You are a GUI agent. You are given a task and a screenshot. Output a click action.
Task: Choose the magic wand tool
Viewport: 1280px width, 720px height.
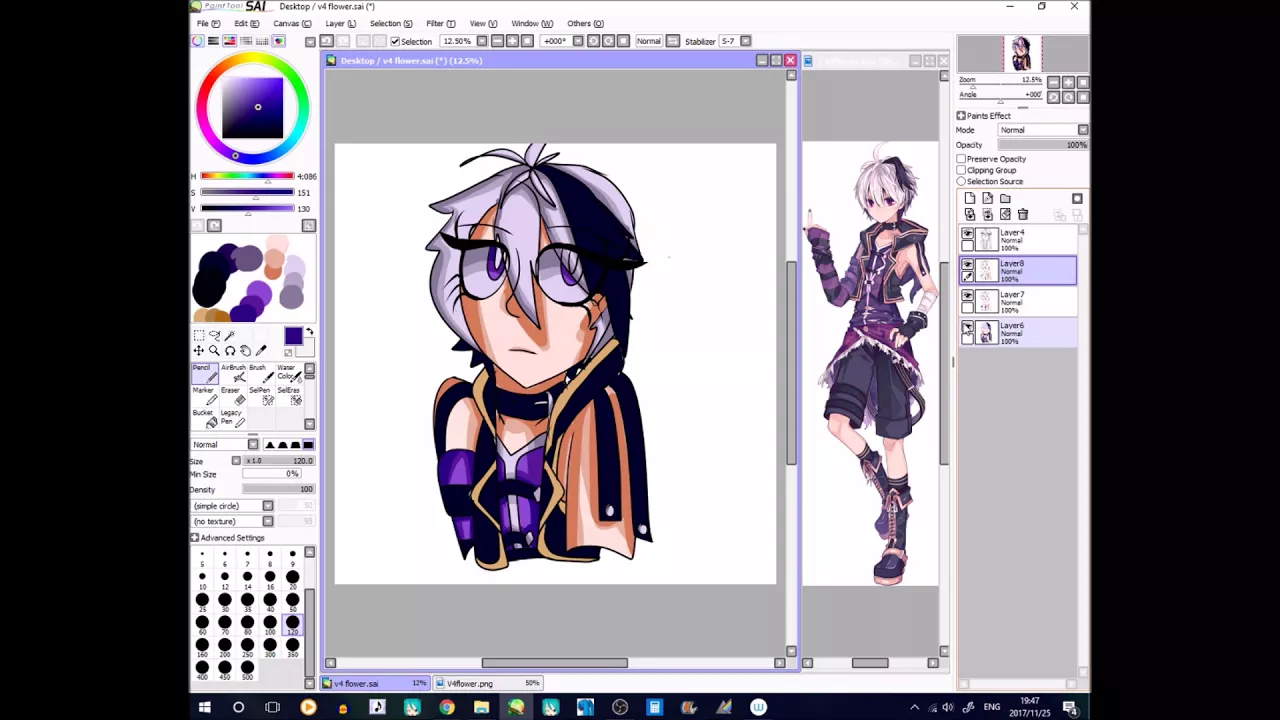click(x=230, y=335)
